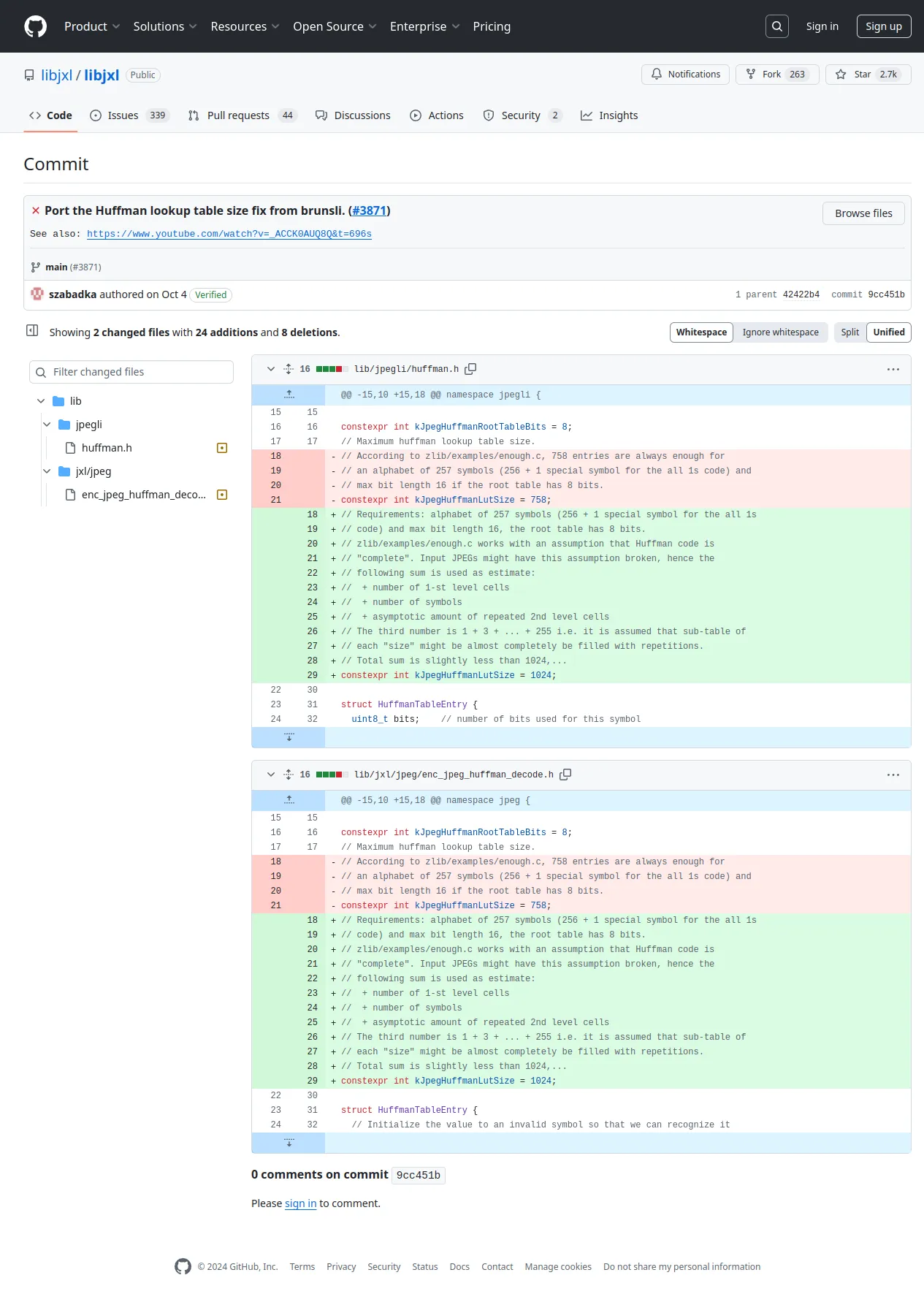Star the libjxl repository

pyautogui.click(x=868, y=75)
